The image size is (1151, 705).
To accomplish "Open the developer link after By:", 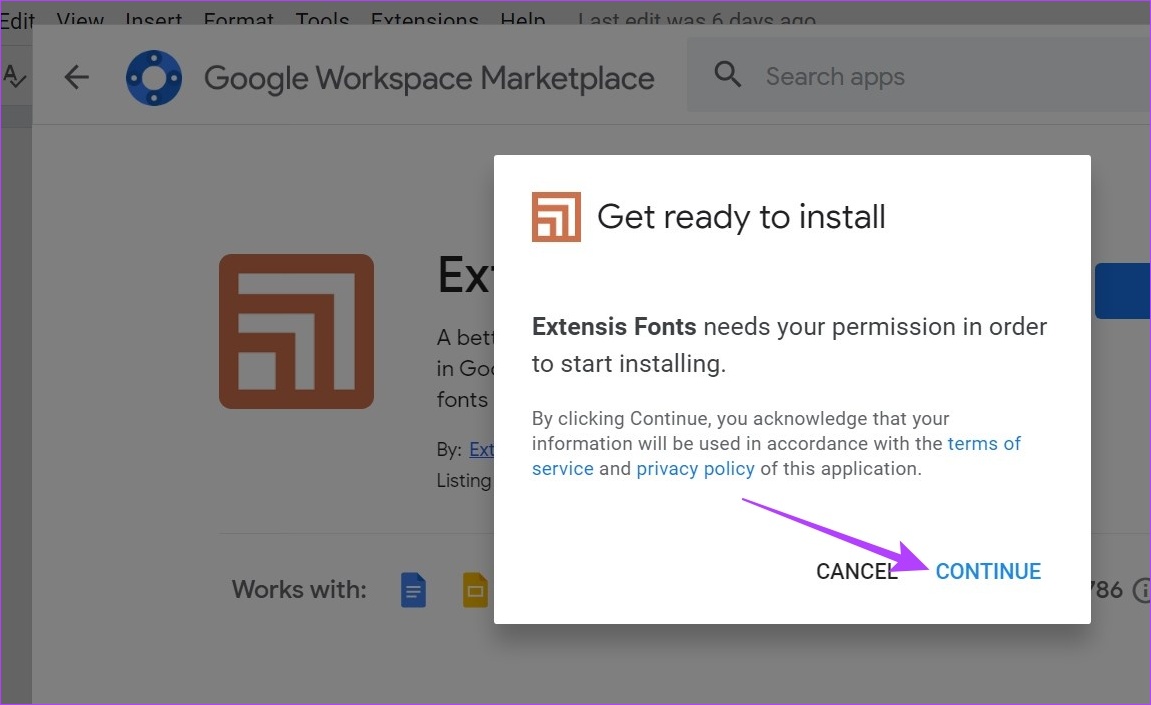I will pos(482,449).
